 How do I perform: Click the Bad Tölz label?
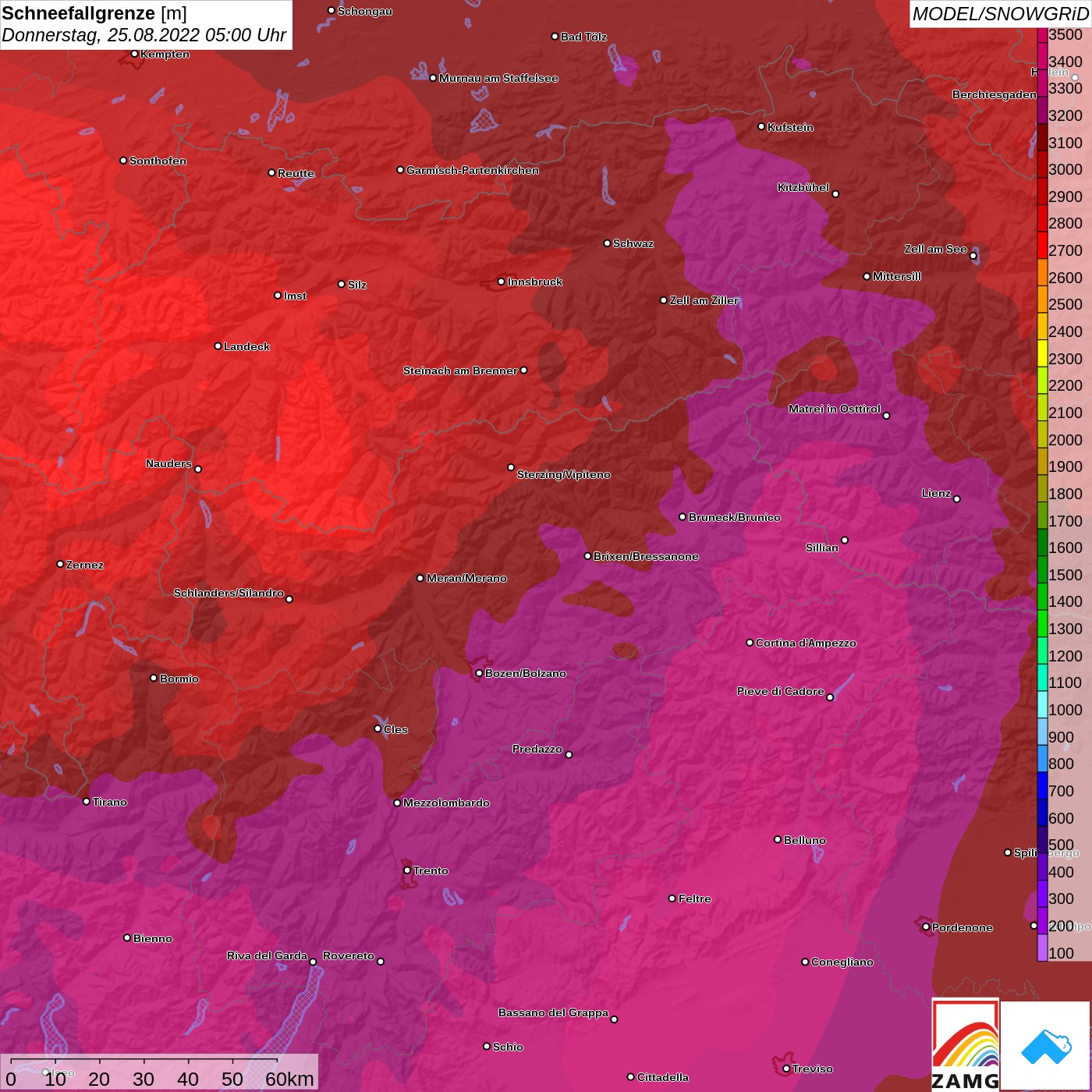tap(583, 37)
